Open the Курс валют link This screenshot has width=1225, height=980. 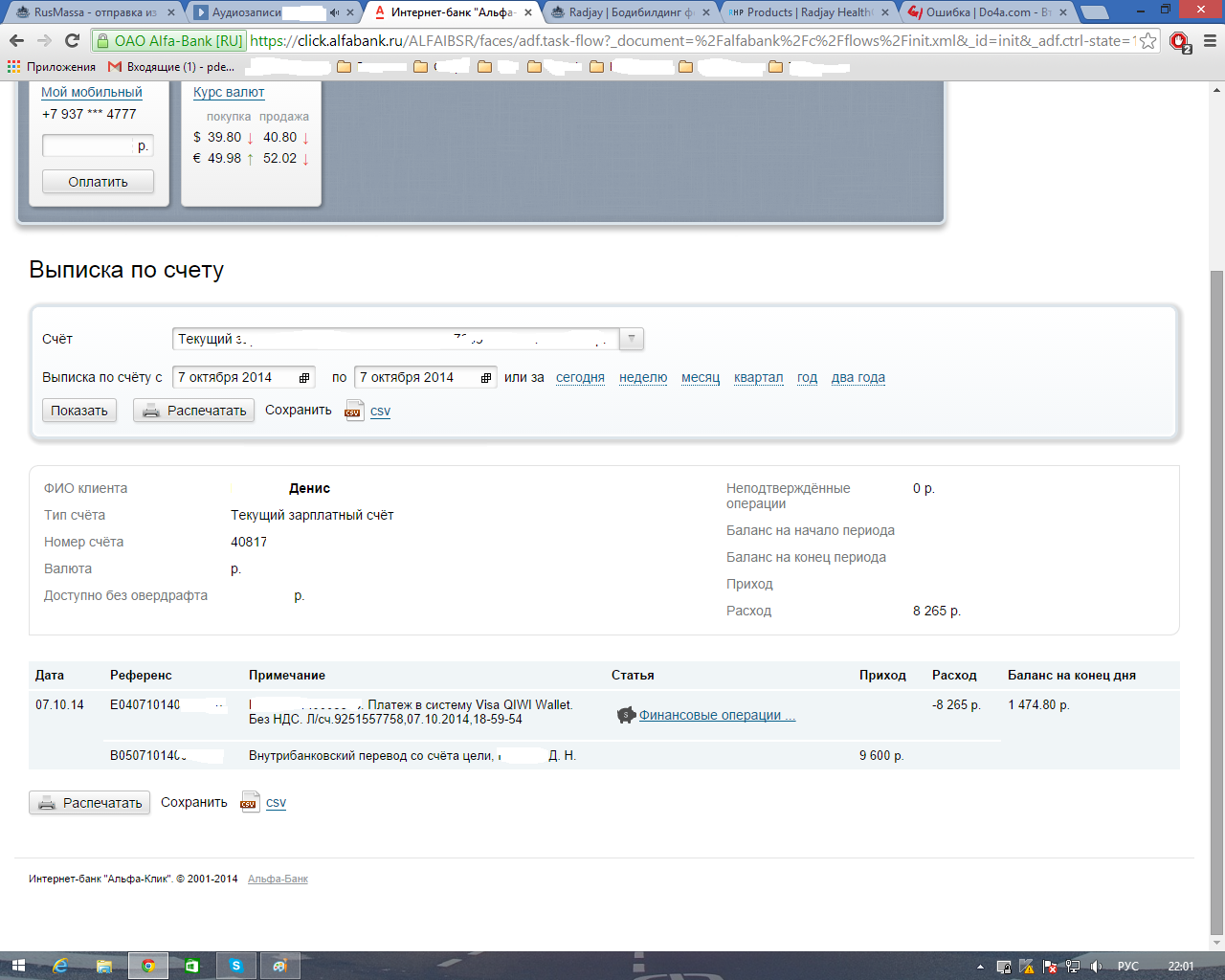coord(229,92)
